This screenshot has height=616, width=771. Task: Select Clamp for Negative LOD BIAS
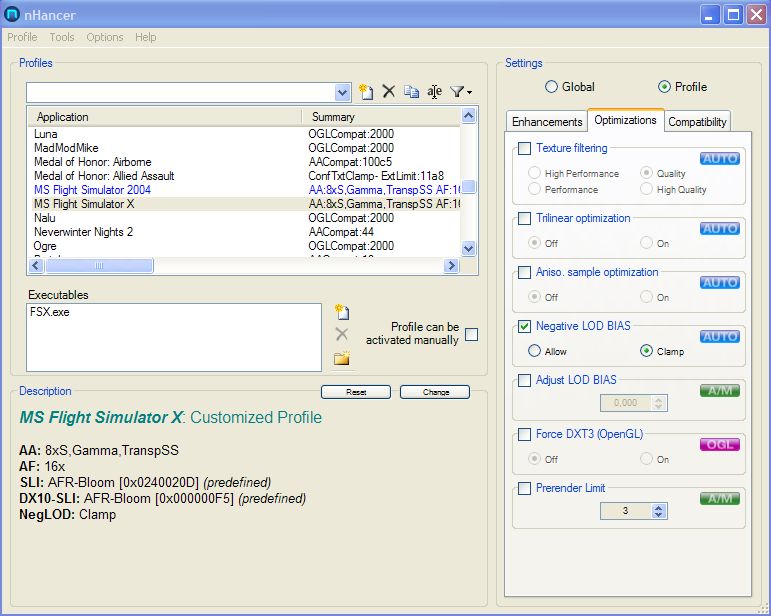pyautogui.click(x=646, y=351)
